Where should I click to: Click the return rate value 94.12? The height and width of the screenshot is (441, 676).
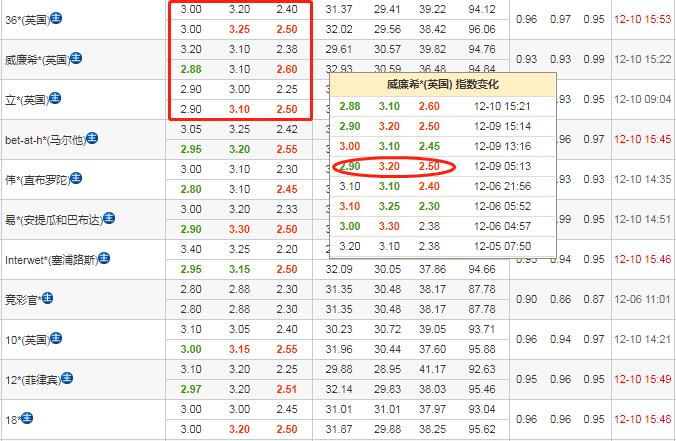click(482, 9)
